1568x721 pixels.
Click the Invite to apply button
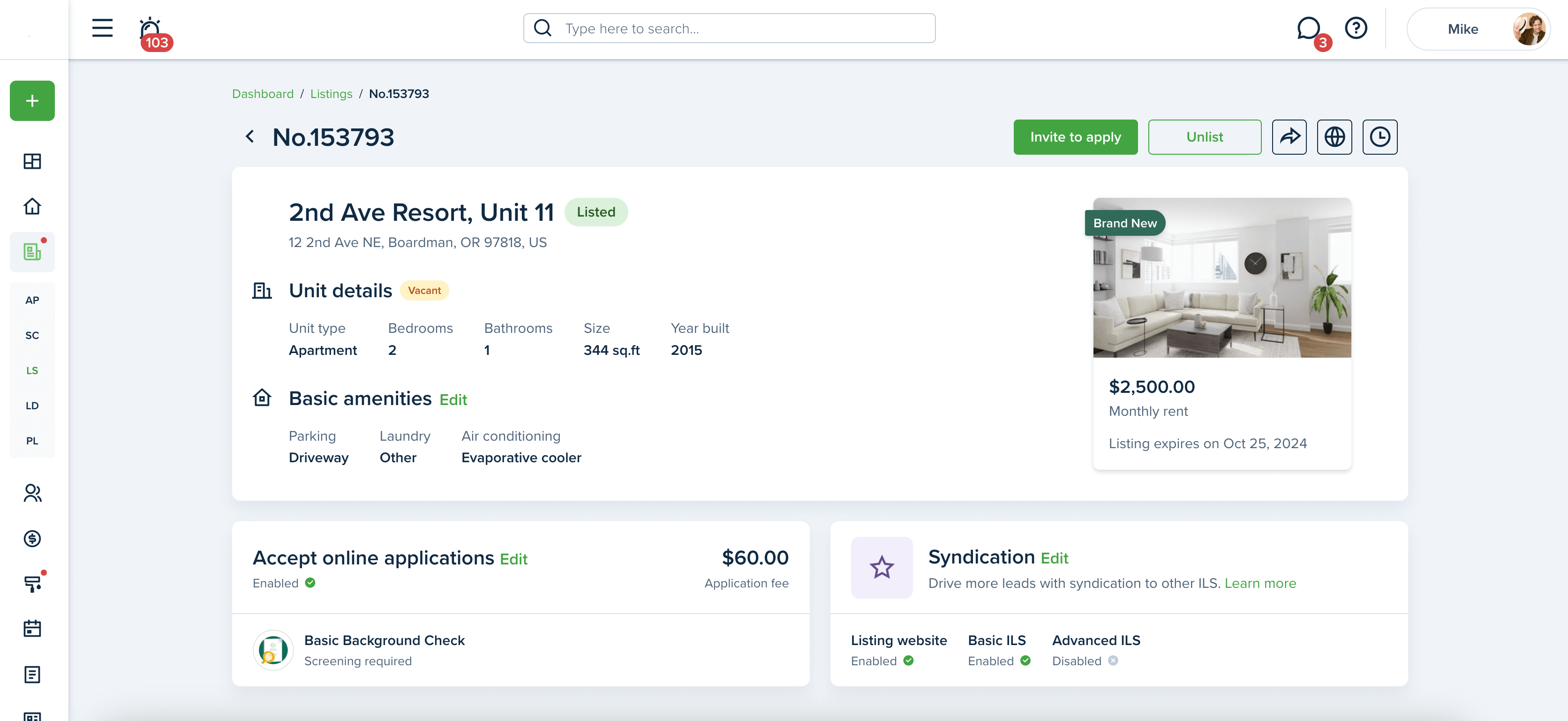click(1075, 137)
